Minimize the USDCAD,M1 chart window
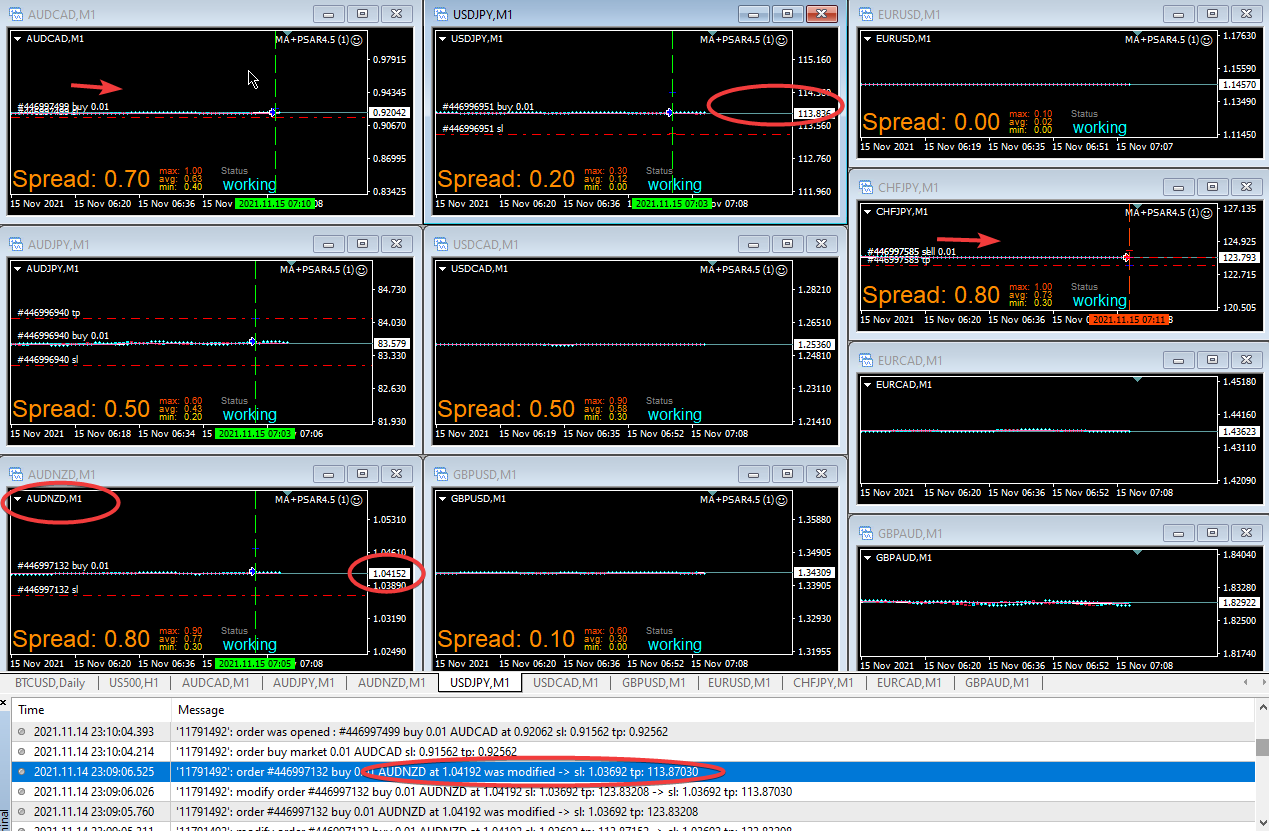The image size is (1269, 831). coord(756,244)
